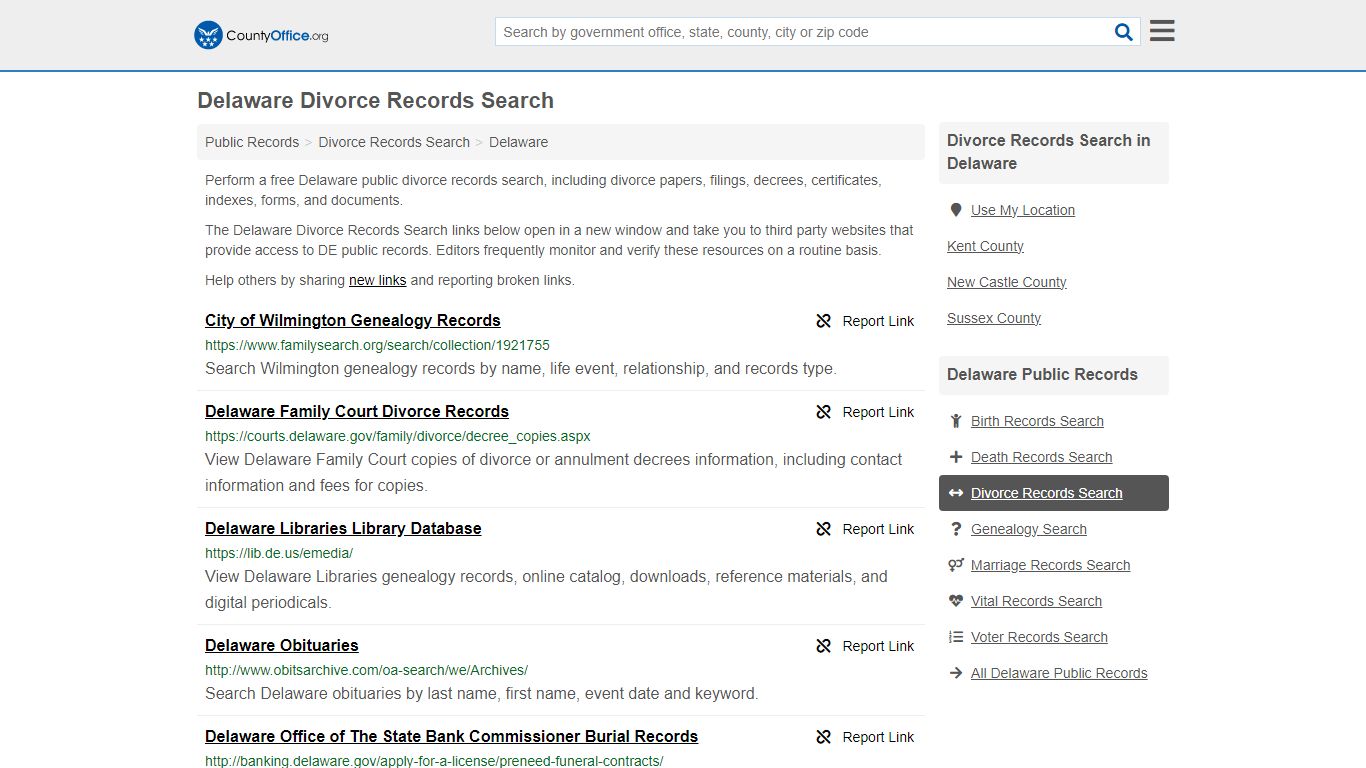Click the Vital Records heartbeat icon
Viewport: 1366px width, 768px height.
pyautogui.click(x=956, y=601)
